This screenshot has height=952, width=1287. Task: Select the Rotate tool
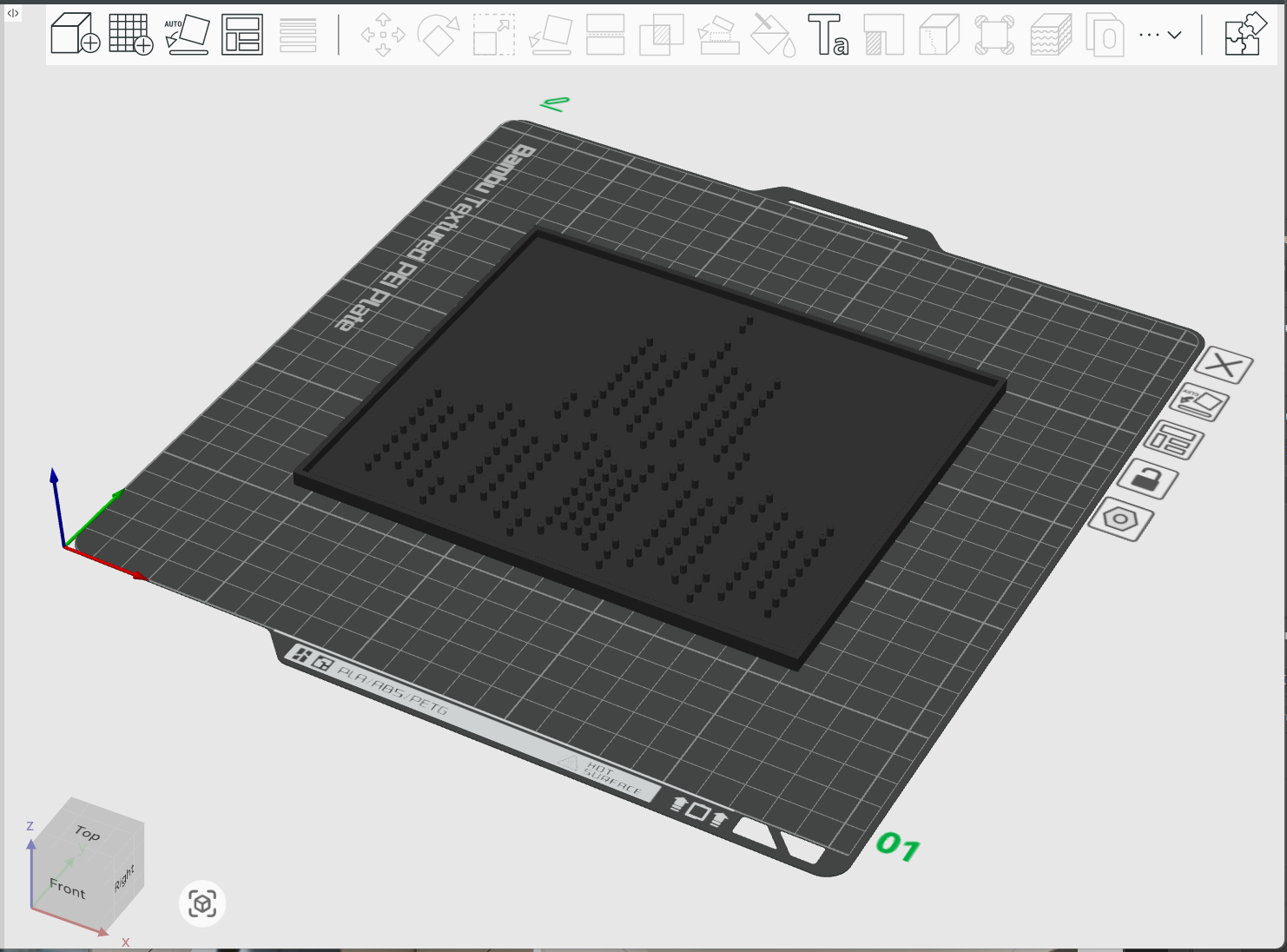click(439, 35)
